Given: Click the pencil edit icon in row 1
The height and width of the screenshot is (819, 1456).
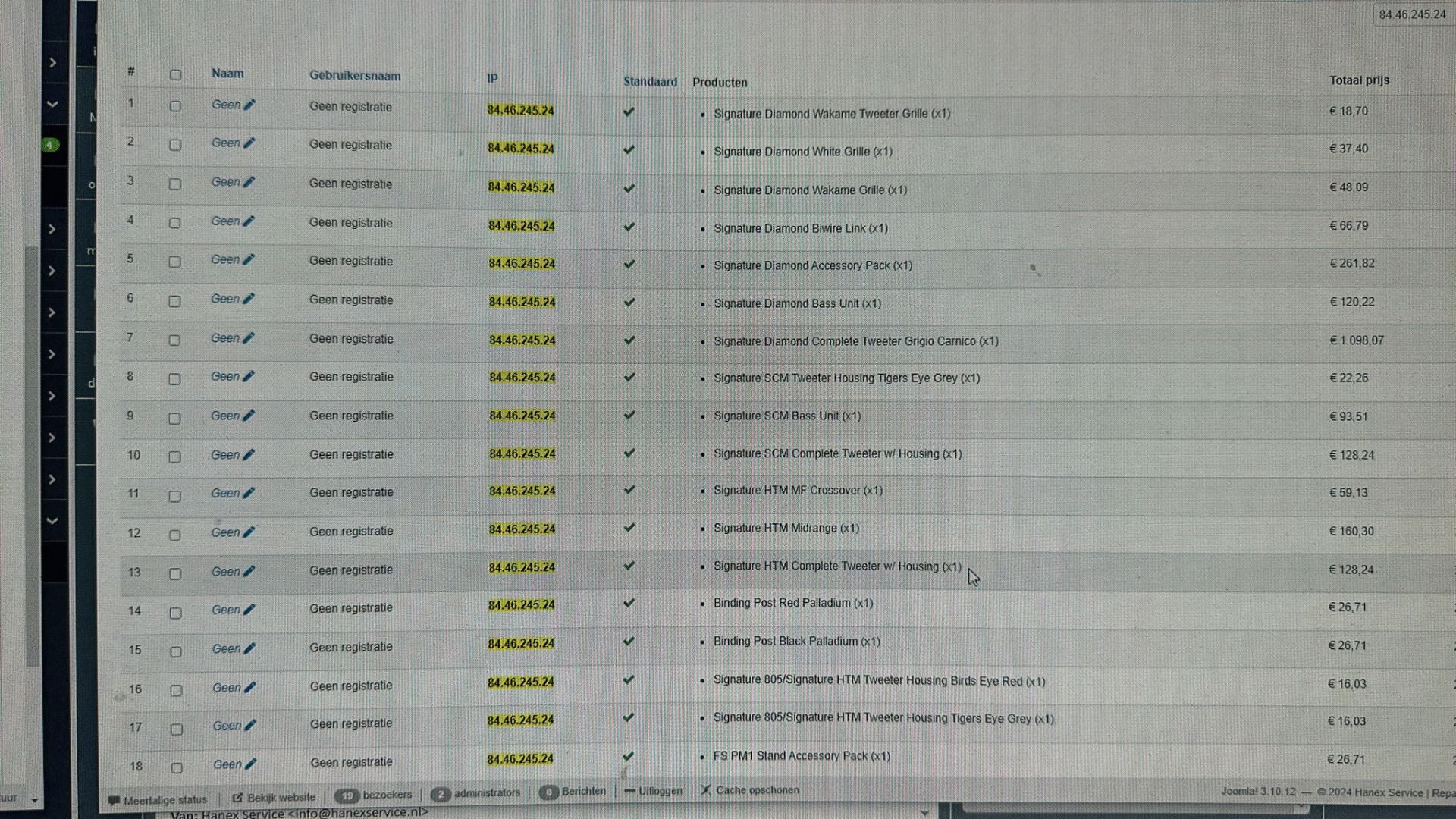Looking at the screenshot, I should click(x=249, y=105).
